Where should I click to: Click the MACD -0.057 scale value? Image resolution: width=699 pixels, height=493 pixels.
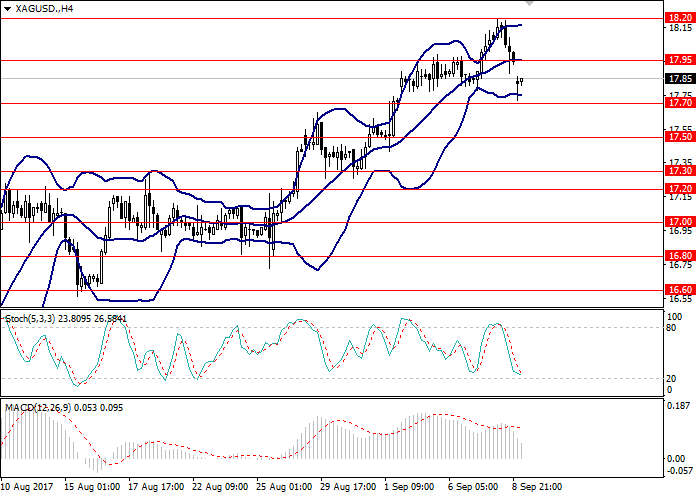[x=680, y=471]
